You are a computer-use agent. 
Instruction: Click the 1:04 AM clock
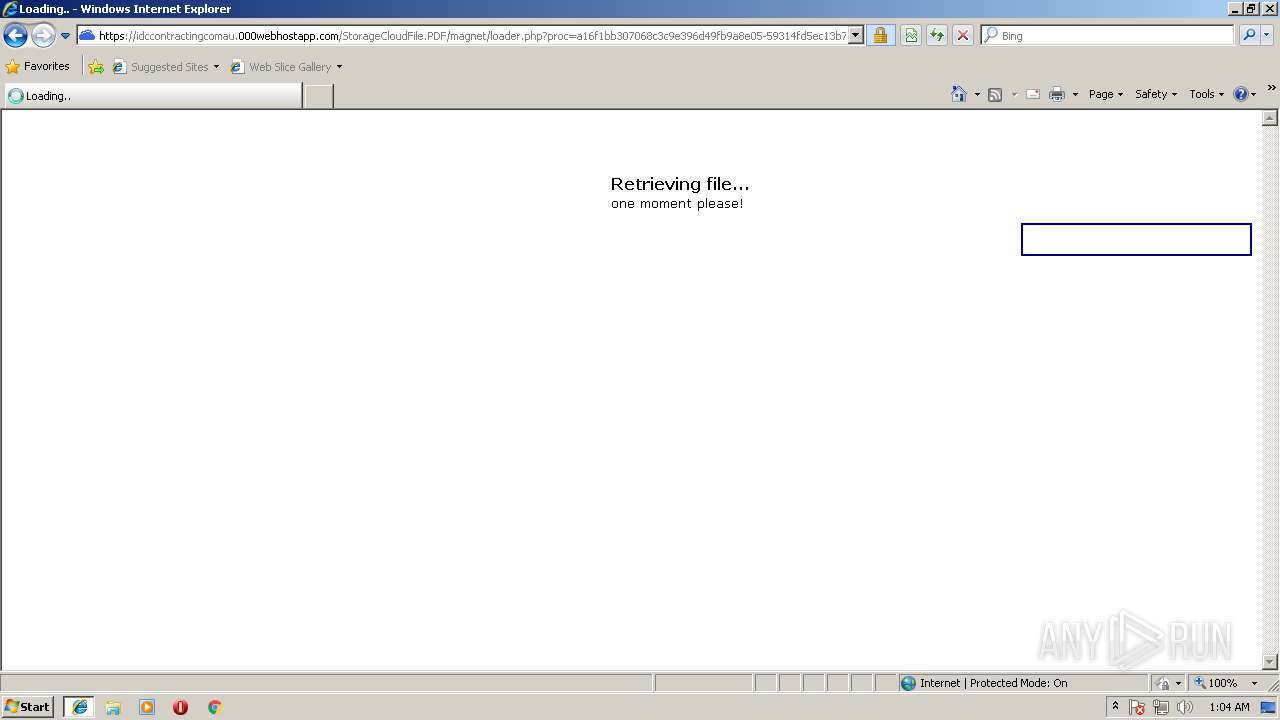(1229, 707)
